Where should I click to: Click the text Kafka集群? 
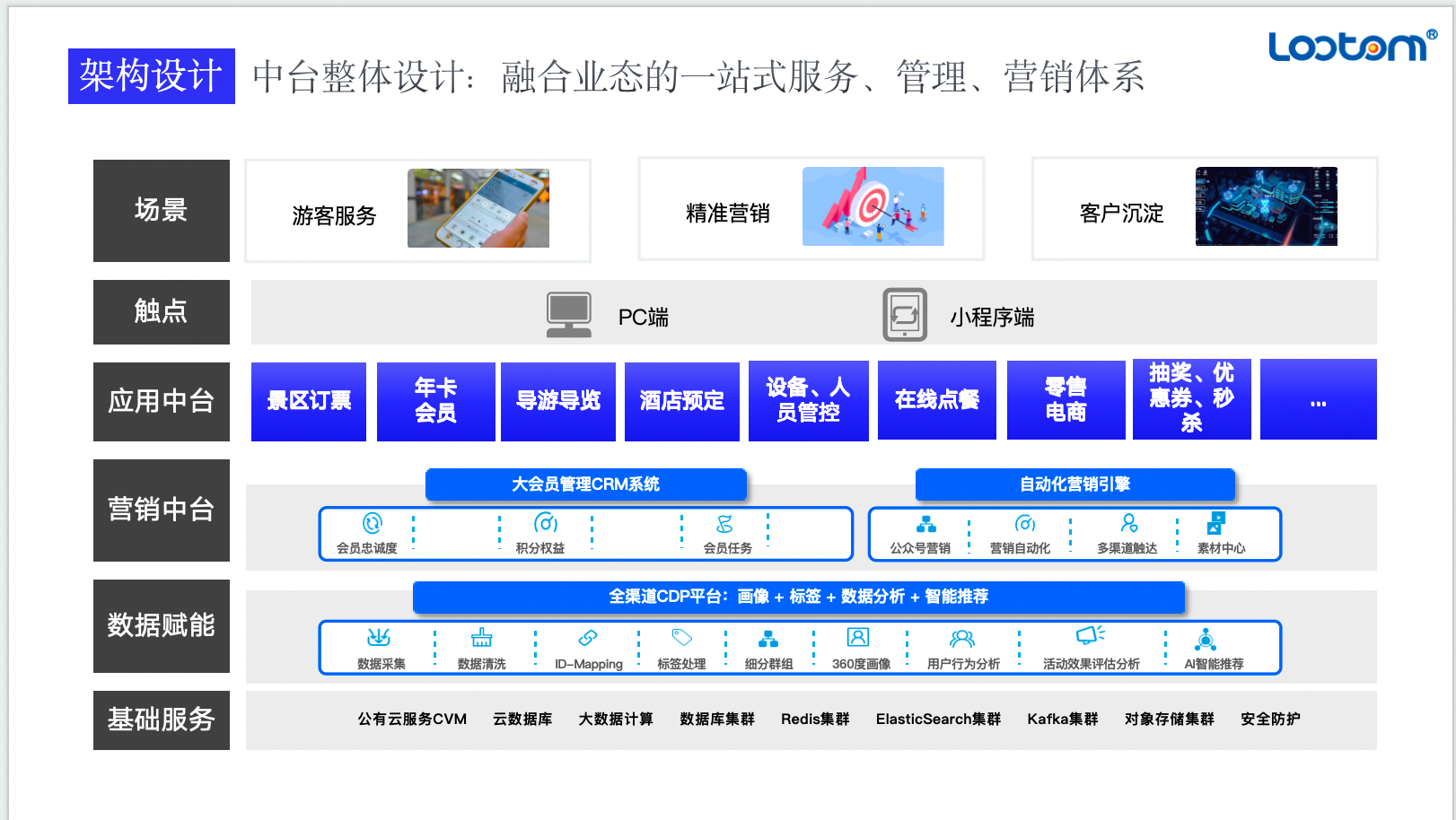pos(1063,720)
